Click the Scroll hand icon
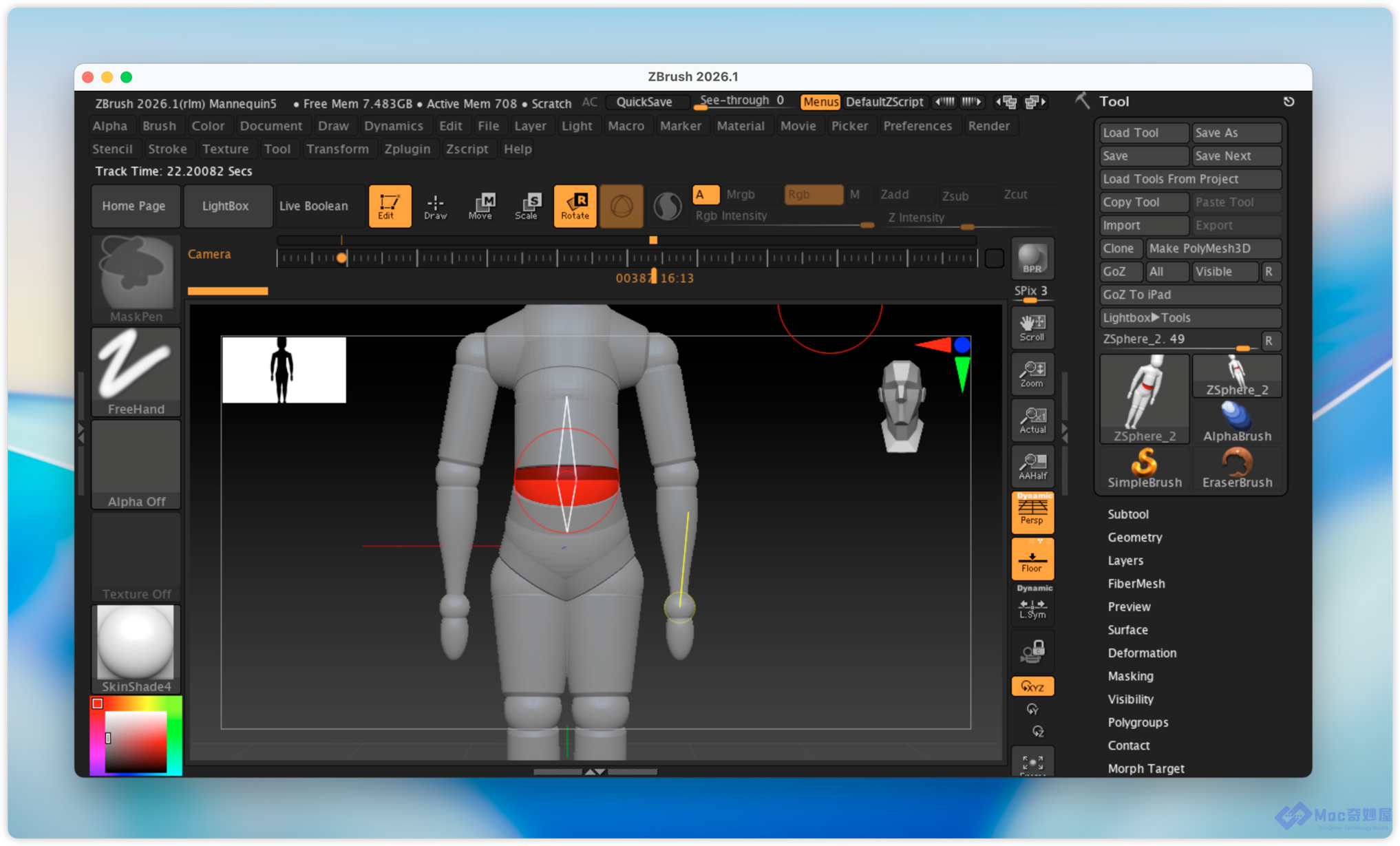Screen dimensions: 1400x846 [x=1032, y=328]
